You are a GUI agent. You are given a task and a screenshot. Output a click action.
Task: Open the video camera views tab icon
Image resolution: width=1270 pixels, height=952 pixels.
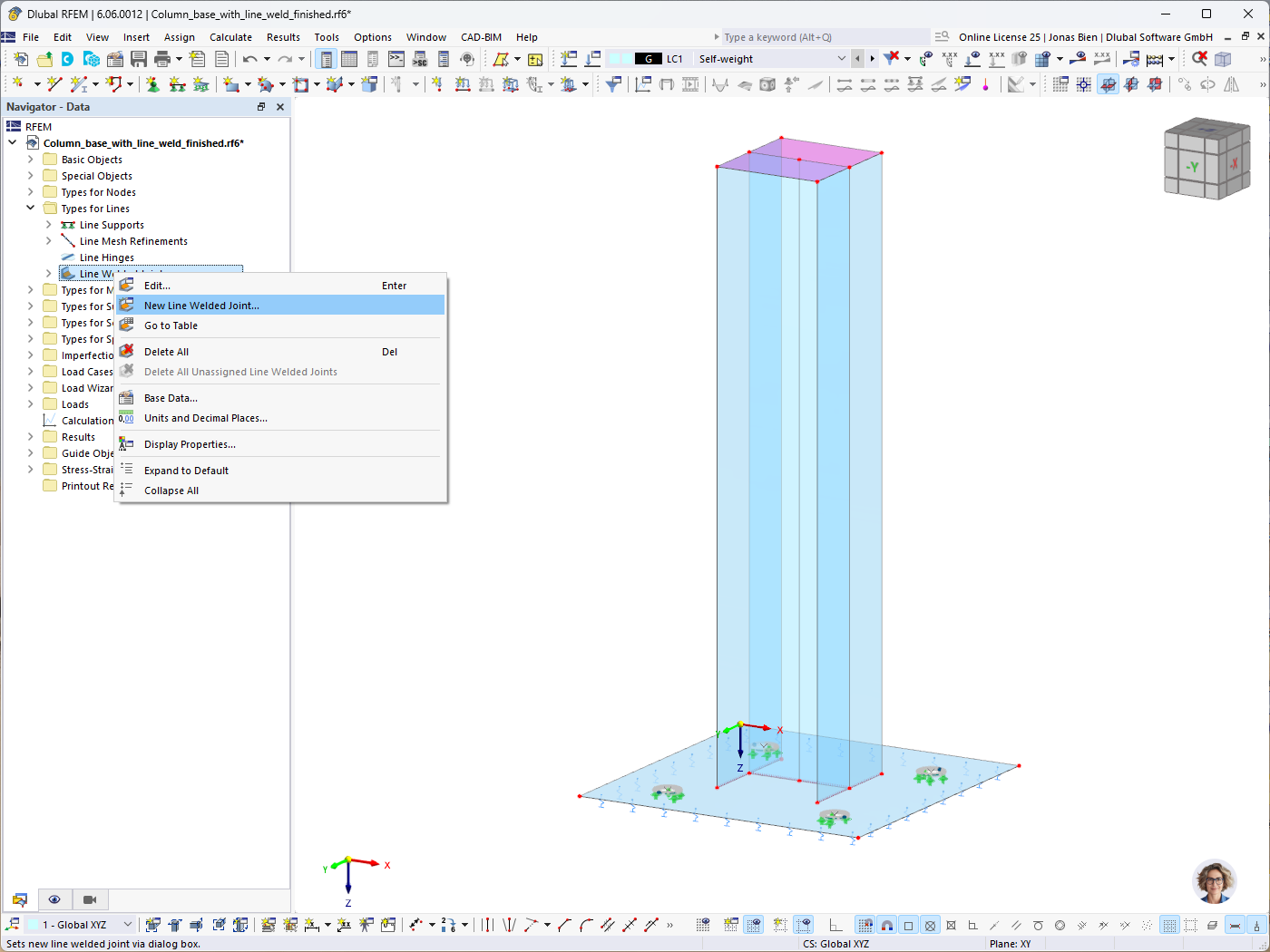click(90, 899)
